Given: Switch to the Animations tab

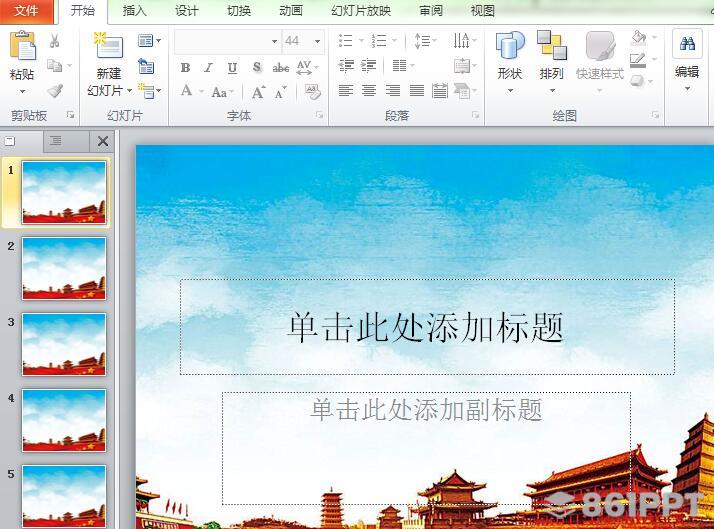Looking at the screenshot, I should [x=291, y=11].
